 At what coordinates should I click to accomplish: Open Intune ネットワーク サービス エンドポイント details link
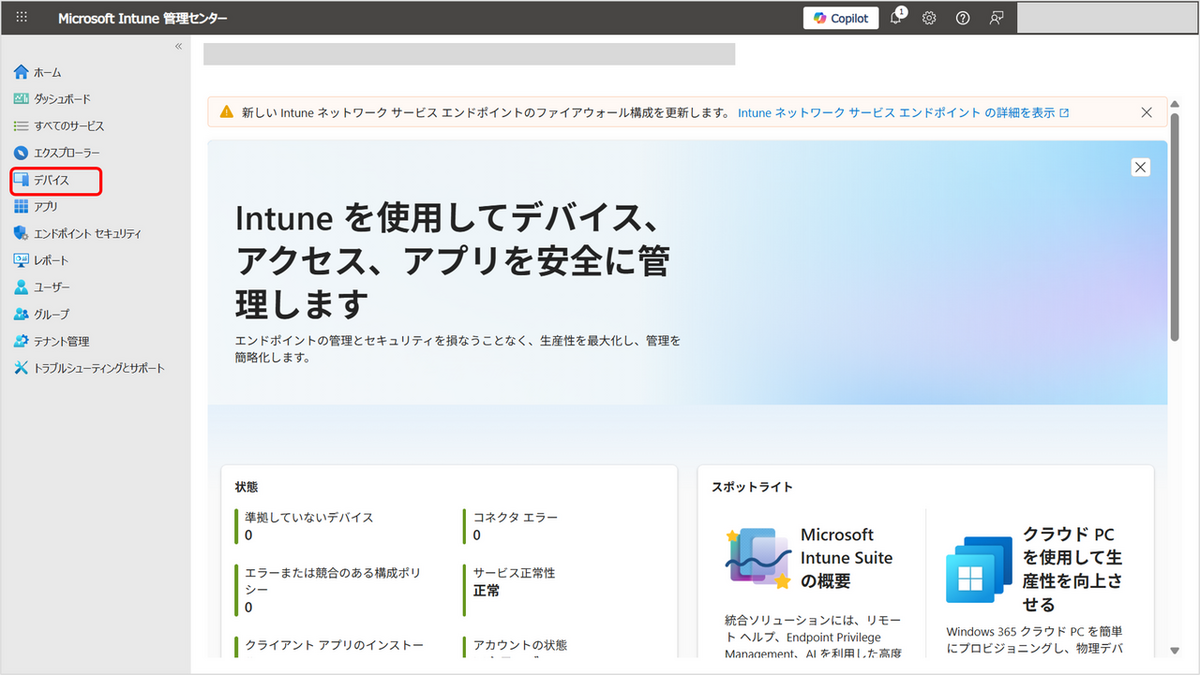(x=903, y=113)
